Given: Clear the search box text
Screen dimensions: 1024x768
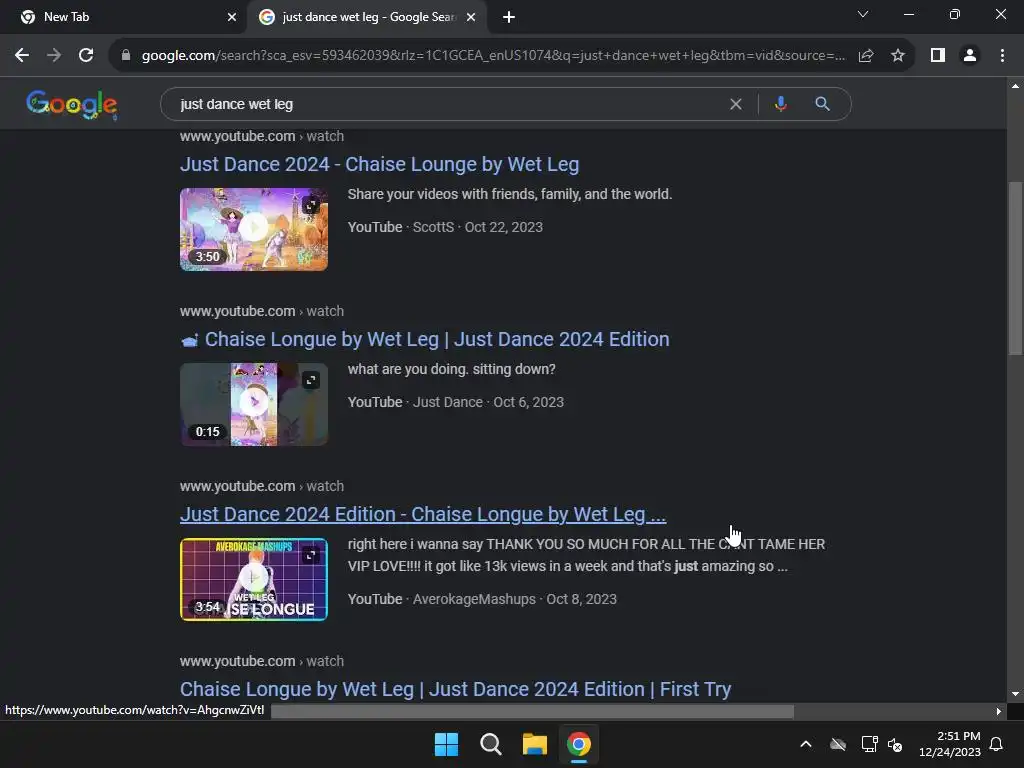Looking at the screenshot, I should pos(735,104).
